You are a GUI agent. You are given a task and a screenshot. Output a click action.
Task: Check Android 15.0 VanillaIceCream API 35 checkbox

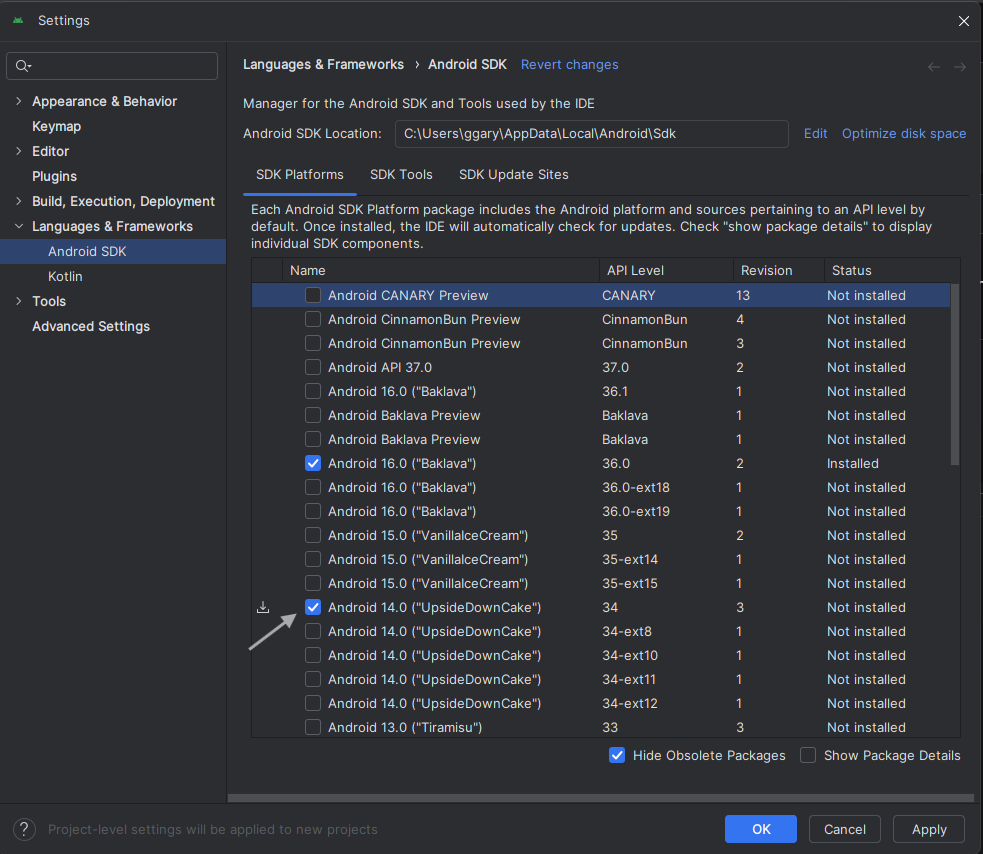313,535
